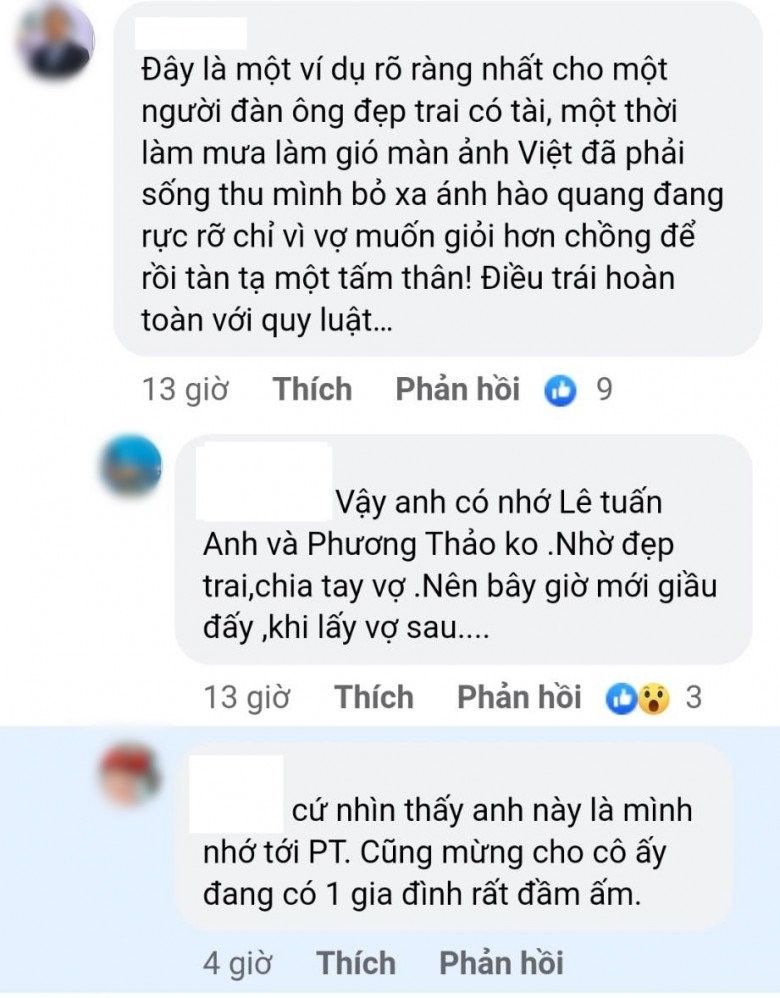Viewport: 780px width, 998px height.
Task: Click the wow emoji reaction on the second comment
Action: pyautogui.click(x=654, y=698)
